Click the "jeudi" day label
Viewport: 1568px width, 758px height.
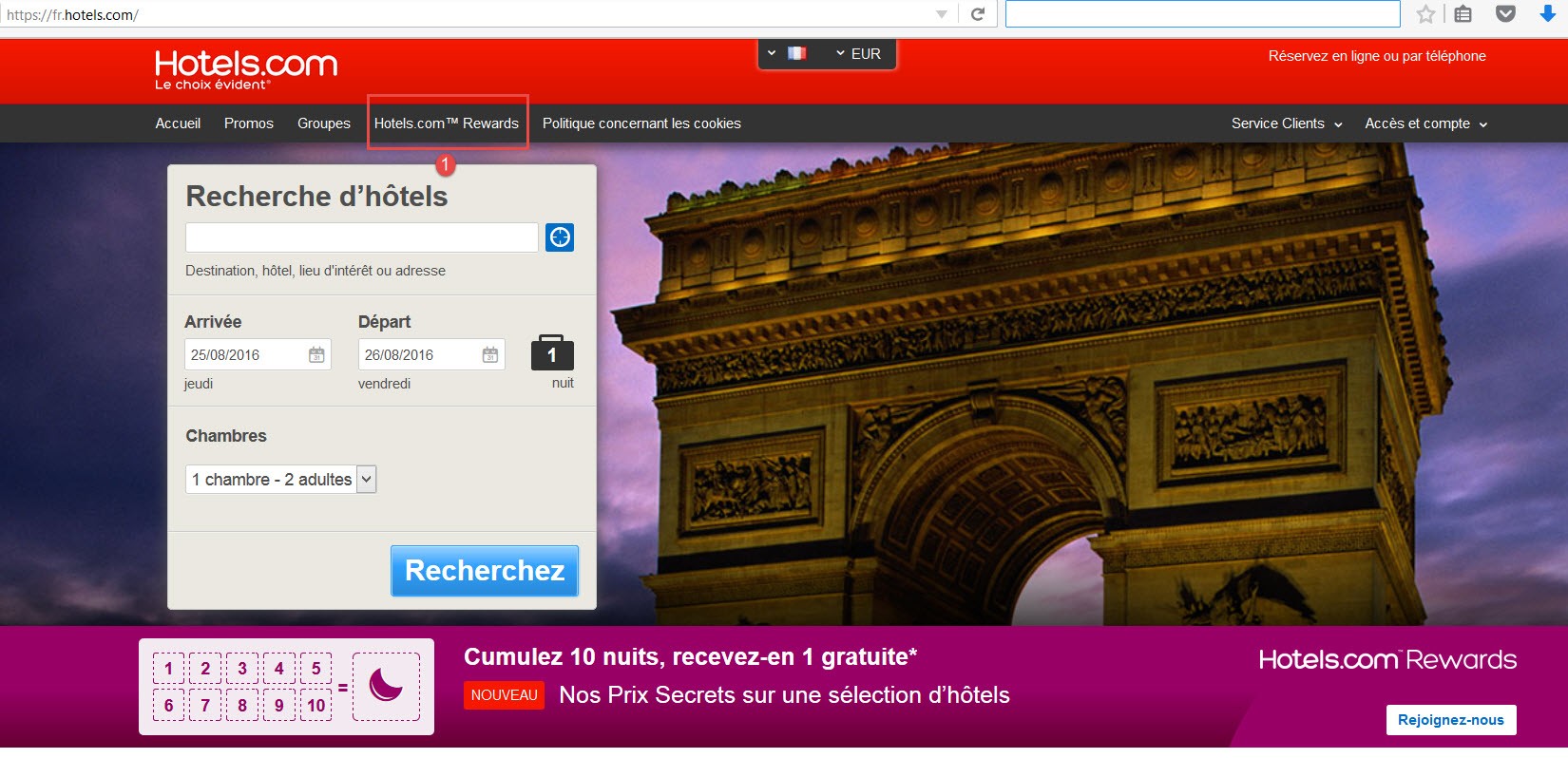[199, 384]
